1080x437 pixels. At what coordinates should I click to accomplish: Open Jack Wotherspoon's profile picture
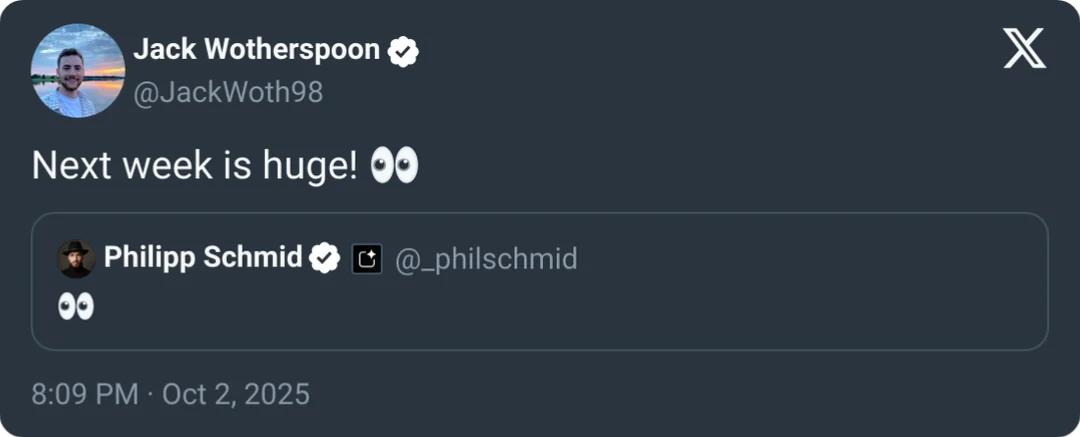(x=78, y=71)
